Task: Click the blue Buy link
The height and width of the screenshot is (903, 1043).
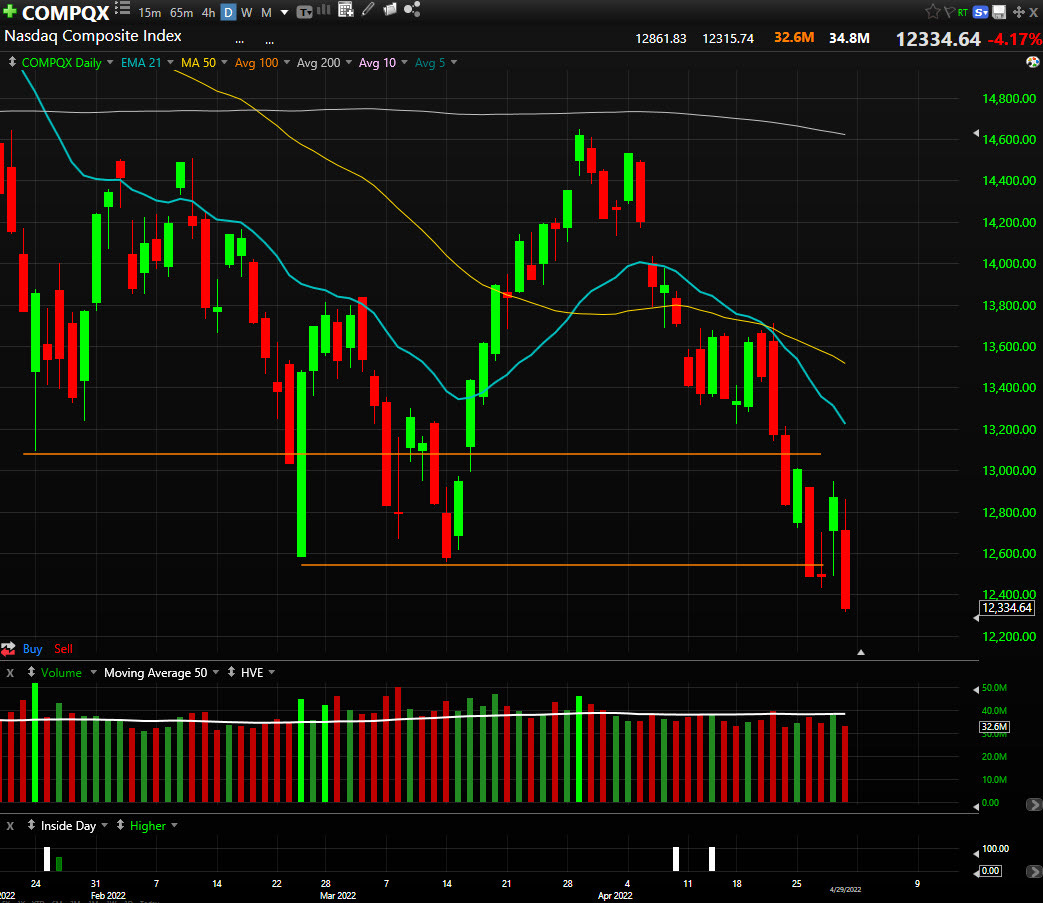Action: click(x=32, y=649)
